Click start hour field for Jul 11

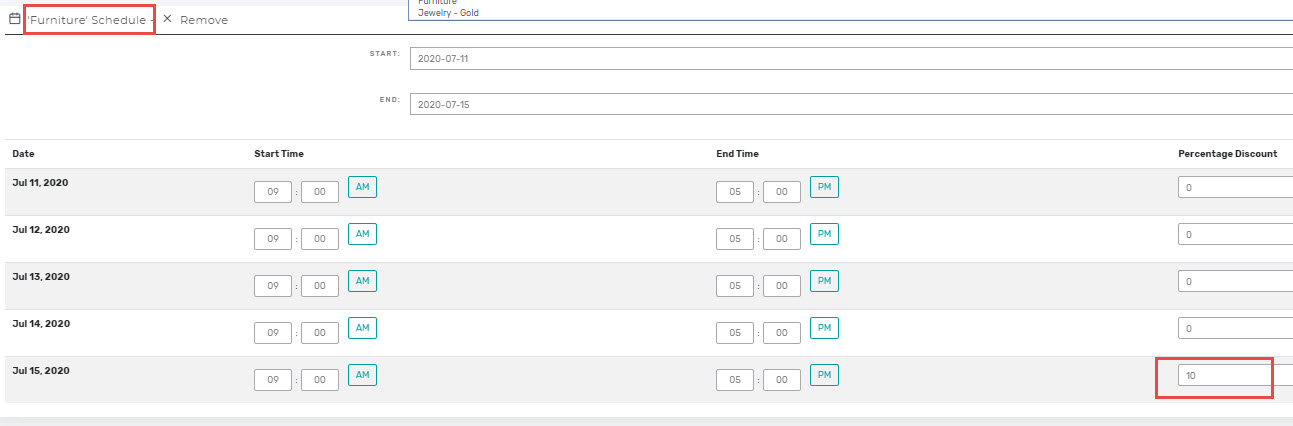tap(273, 192)
